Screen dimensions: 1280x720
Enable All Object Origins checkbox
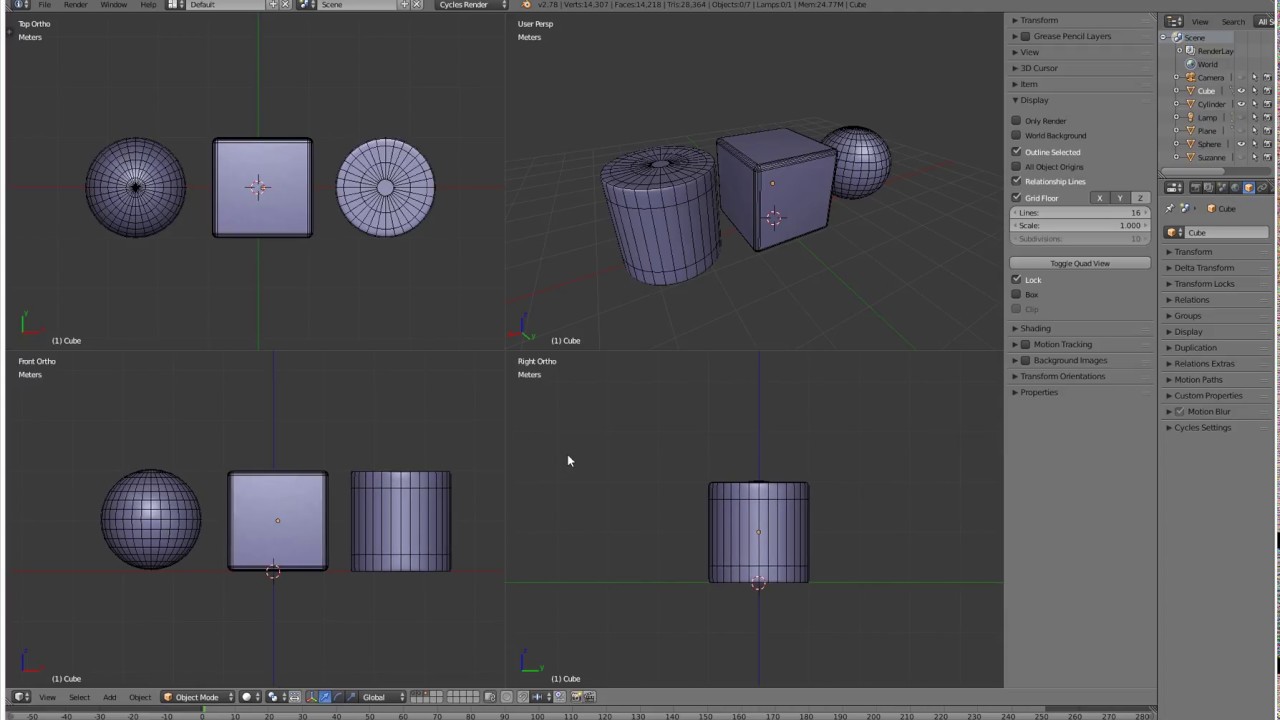1016,166
